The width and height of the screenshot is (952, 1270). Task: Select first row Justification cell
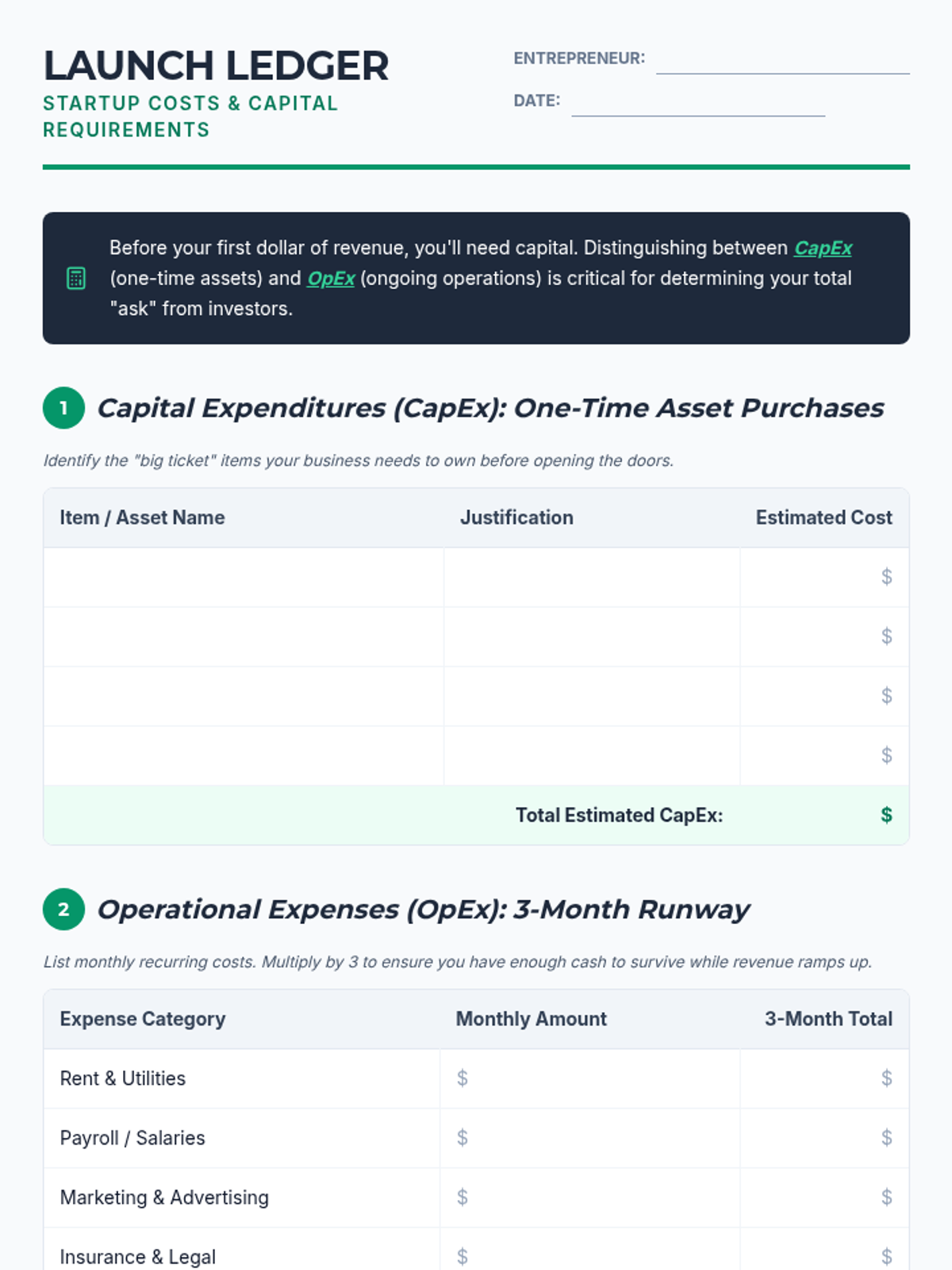click(x=592, y=577)
